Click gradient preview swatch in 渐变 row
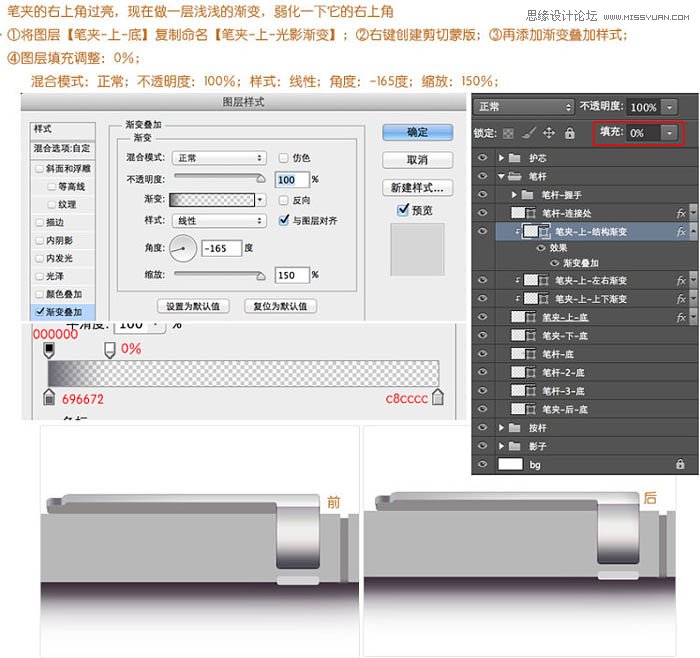Image resolution: width=700 pixels, height=658 pixels. pyautogui.click(x=212, y=200)
